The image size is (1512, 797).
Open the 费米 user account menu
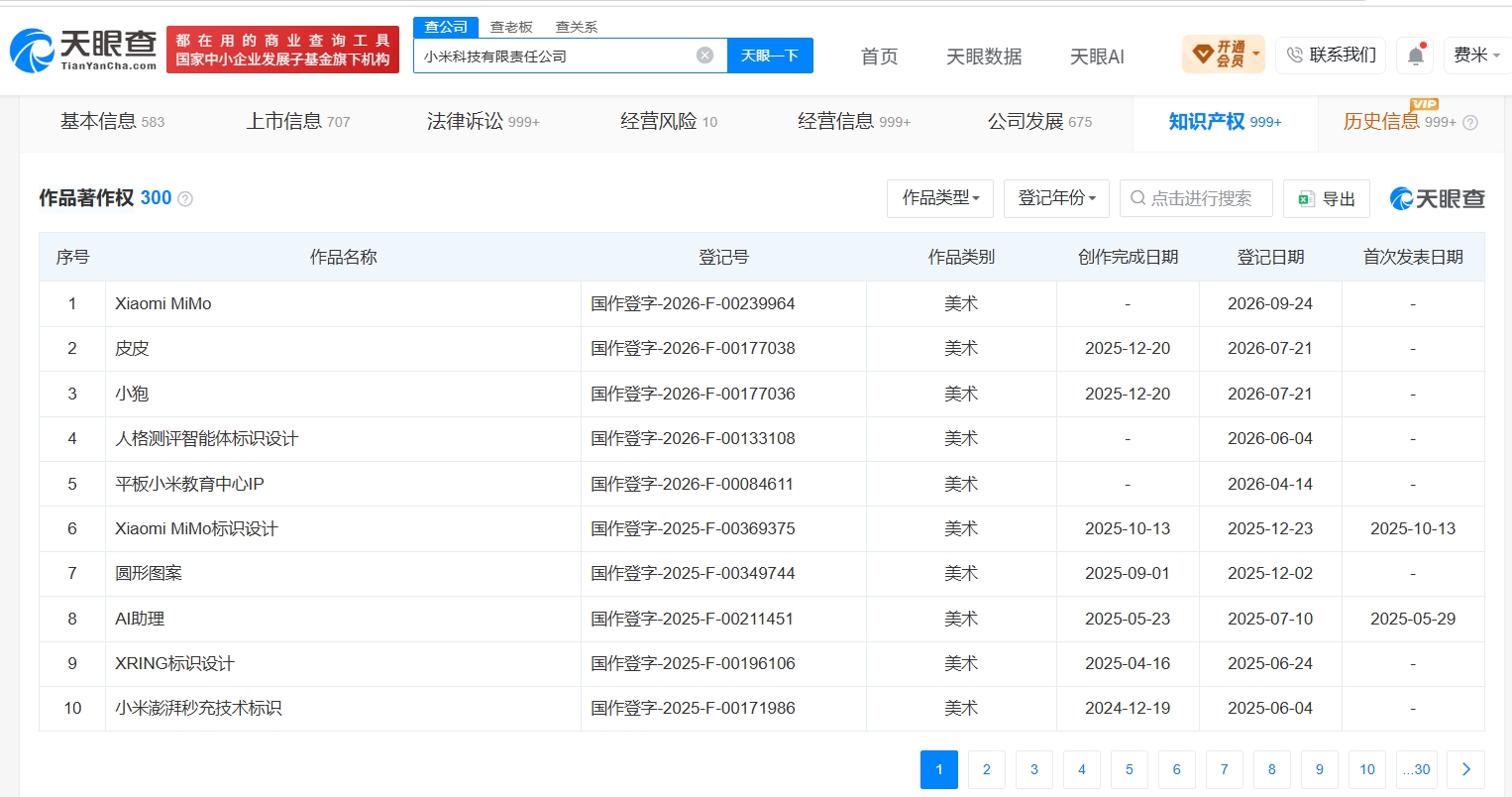[x=1476, y=56]
